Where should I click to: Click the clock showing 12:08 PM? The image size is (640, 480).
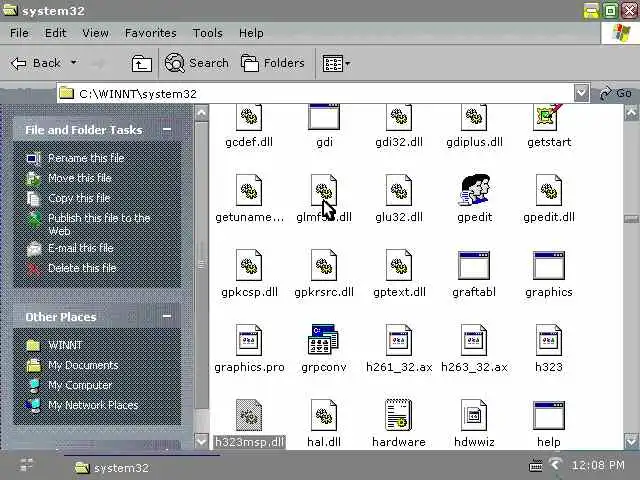(x=598, y=465)
